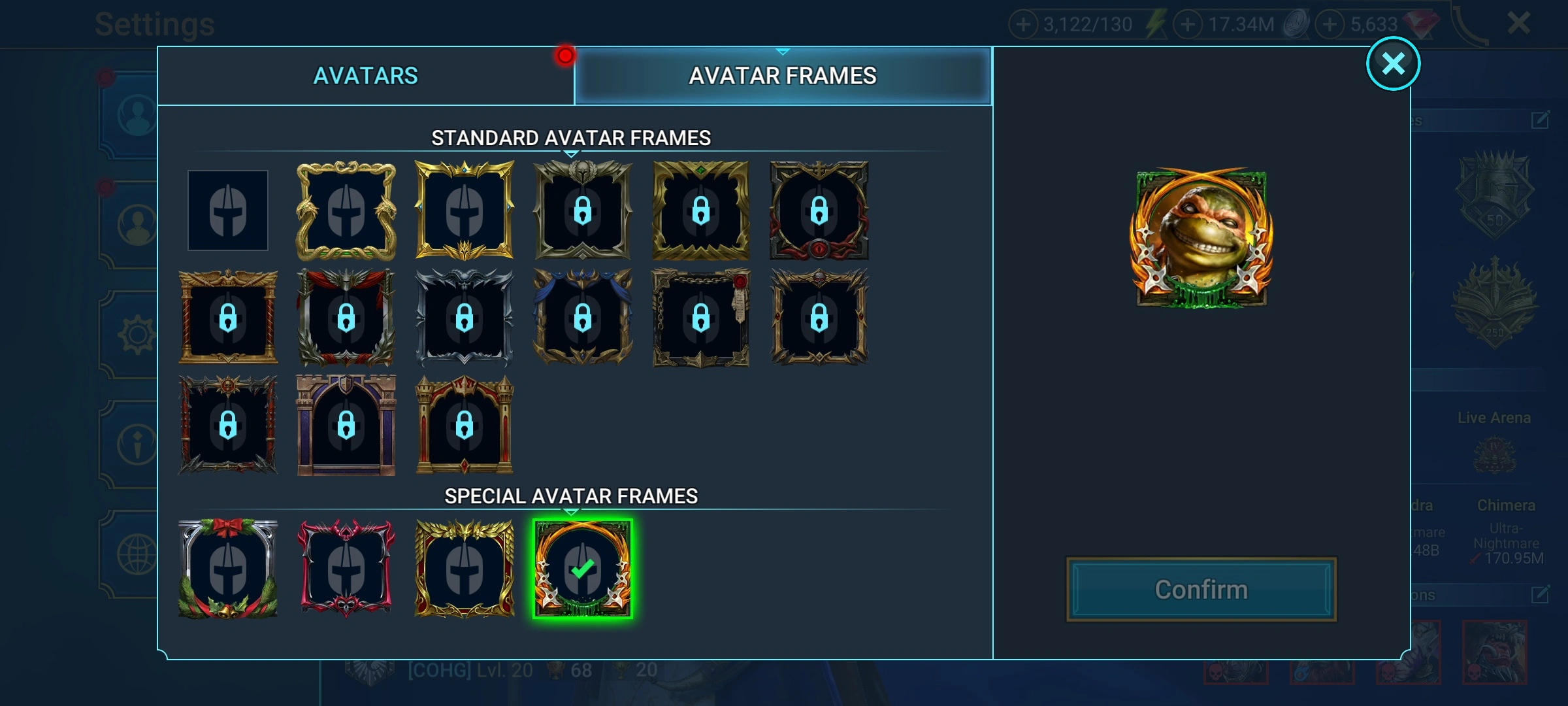Click the locked purple castle arch frame
Screen dimensions: 1568x706
346,425
